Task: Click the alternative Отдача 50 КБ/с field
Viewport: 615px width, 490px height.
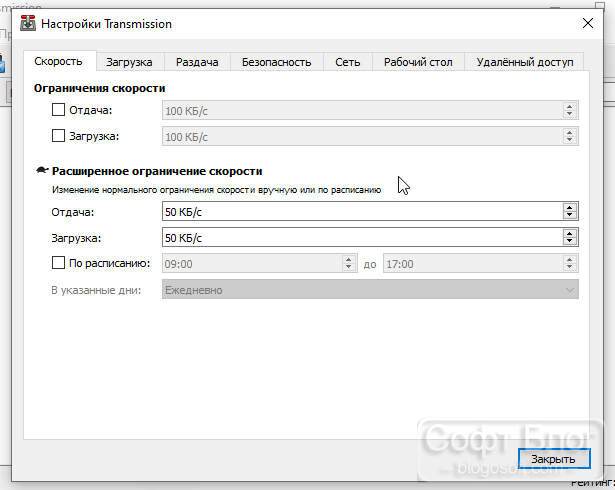Action: [x=362, y=211]
